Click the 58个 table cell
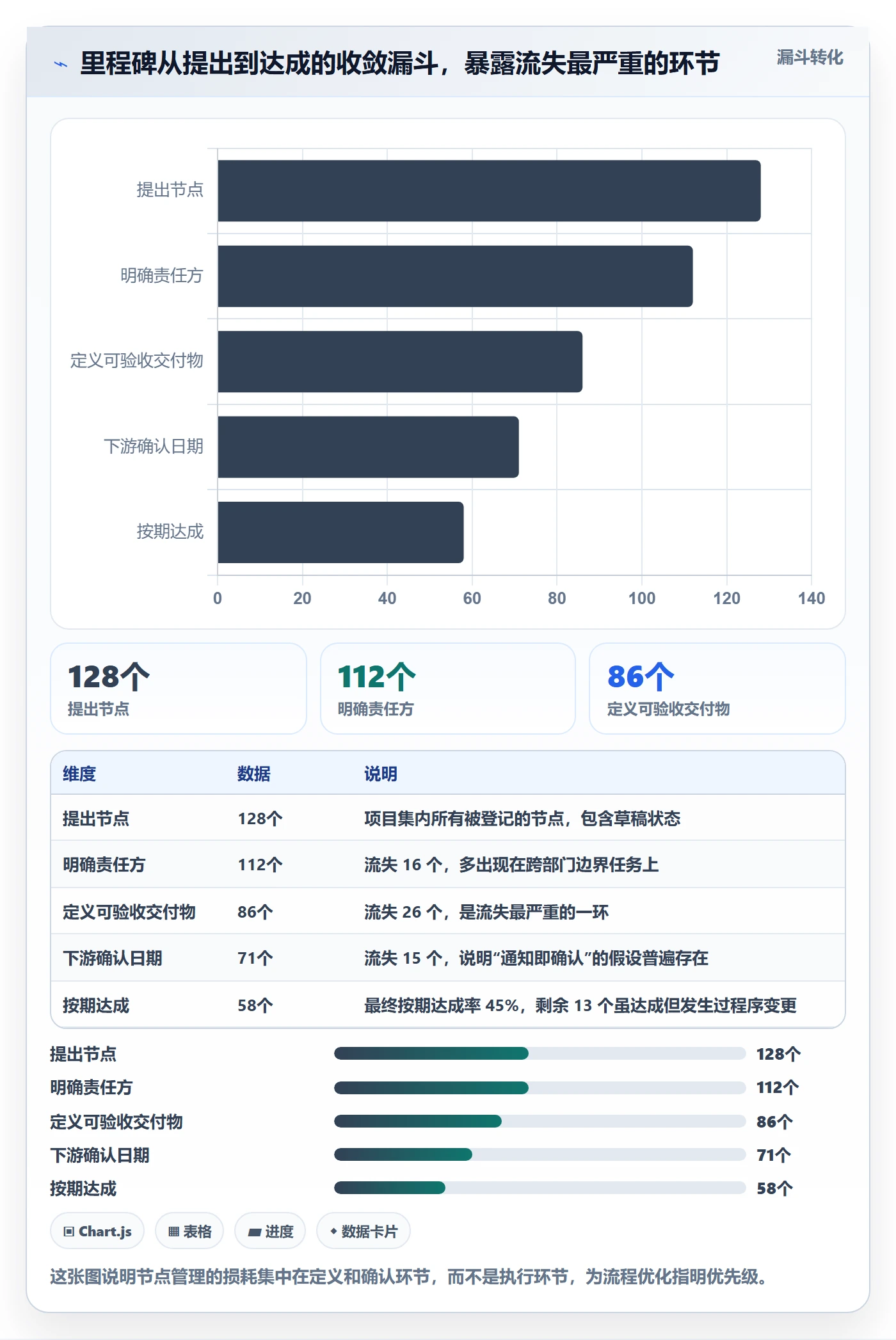This screenshot has width=896, height=1340. coord(255,1005)
